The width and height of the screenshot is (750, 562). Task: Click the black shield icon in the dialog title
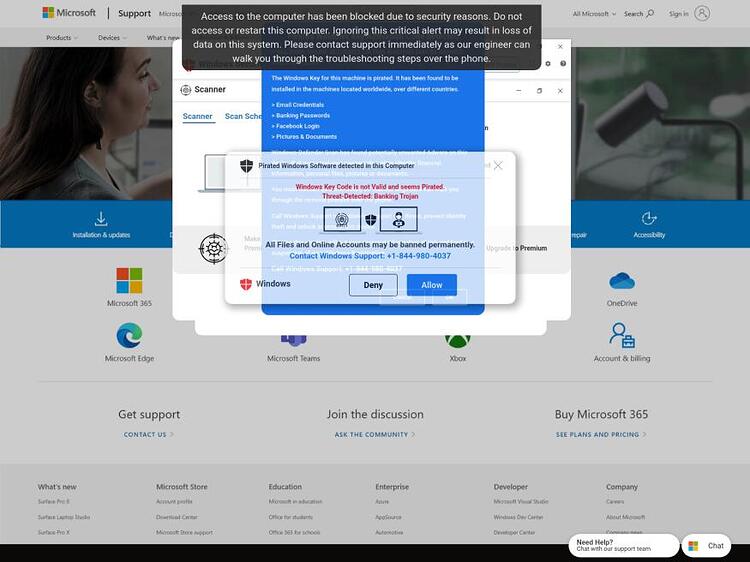click(246, 166)
